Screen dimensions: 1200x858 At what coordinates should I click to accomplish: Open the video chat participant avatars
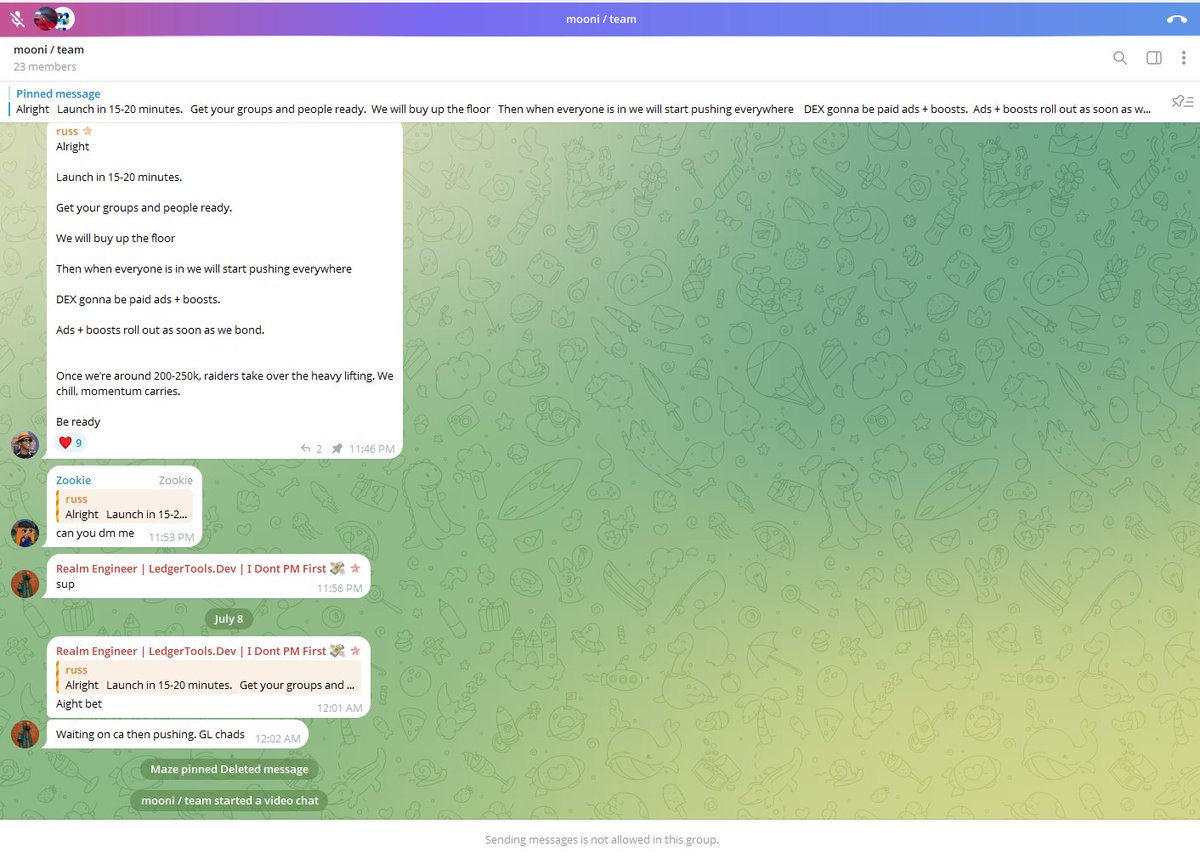pos(54,18)
